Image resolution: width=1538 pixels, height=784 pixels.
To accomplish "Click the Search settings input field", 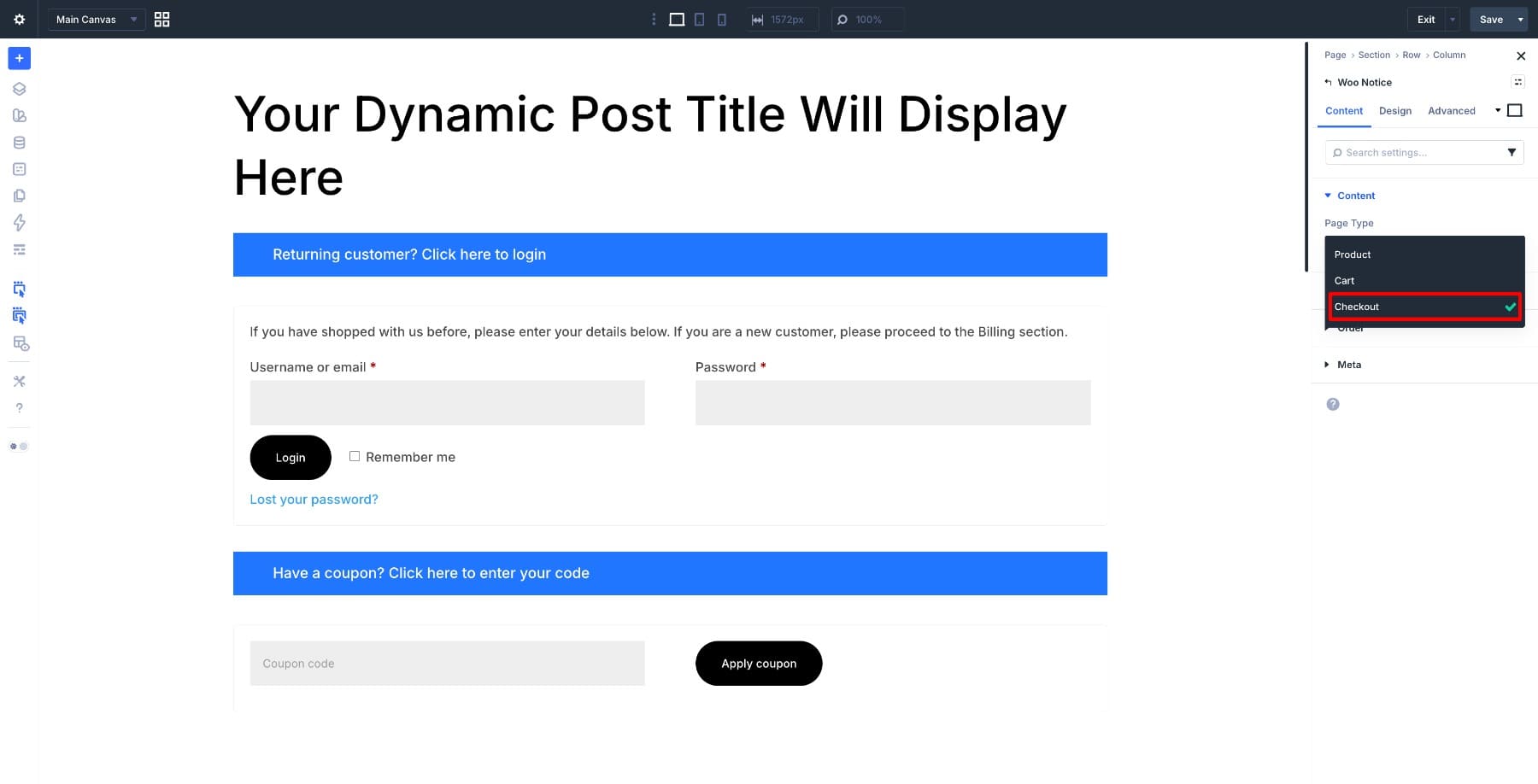I will (x=1418, y=153).
